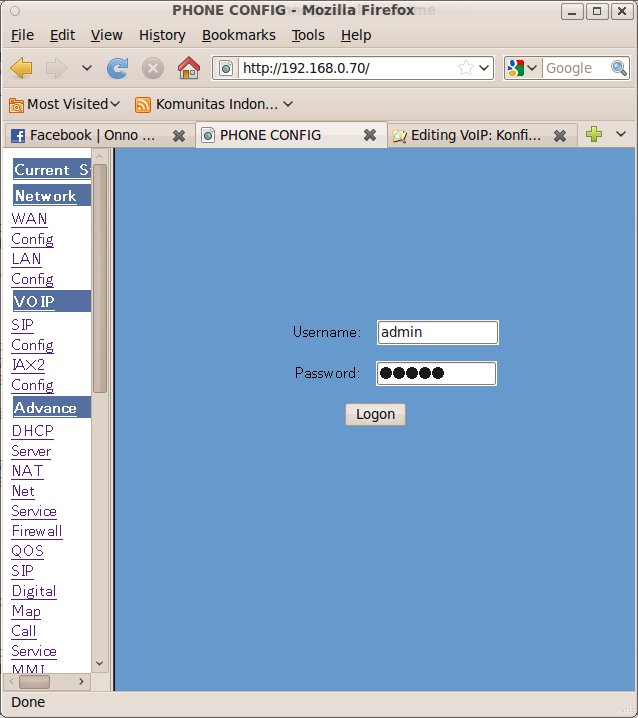The width and height of the screenshot is (638, 718).
Task: Close the Facebook tab
Action: [x=179, y=136]
